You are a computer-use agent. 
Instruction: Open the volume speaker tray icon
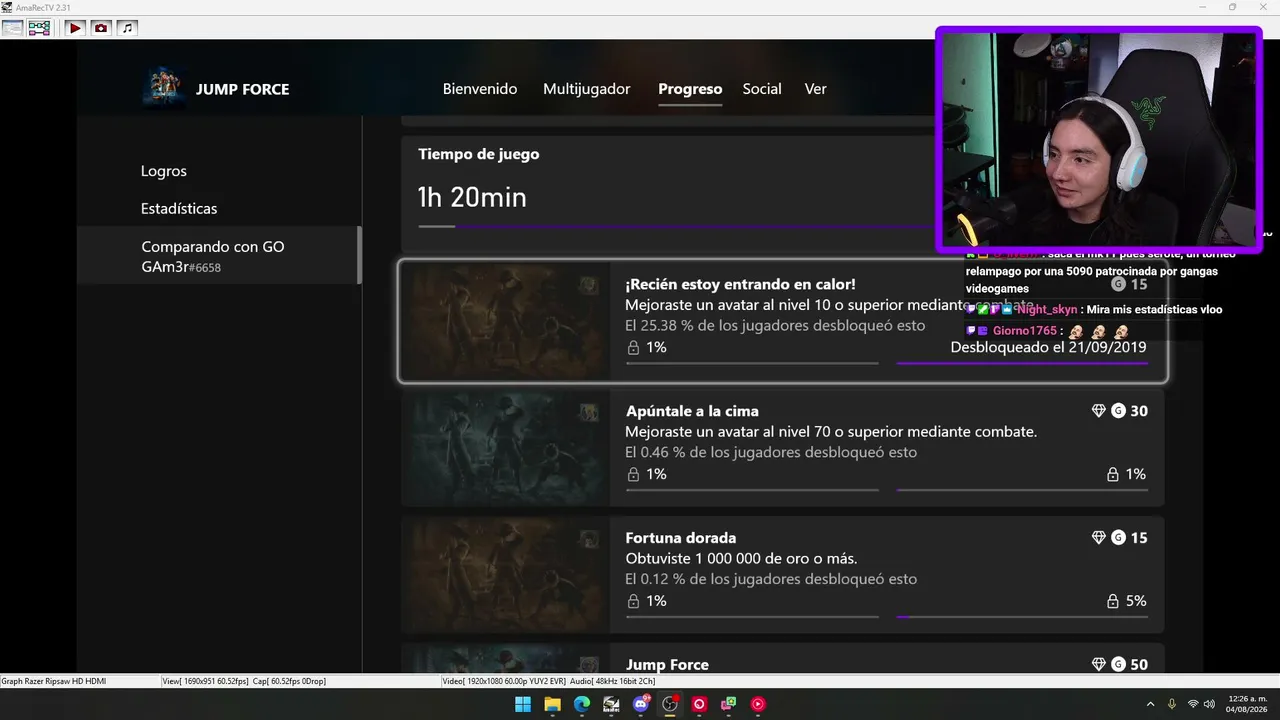tap(1210, 704)
